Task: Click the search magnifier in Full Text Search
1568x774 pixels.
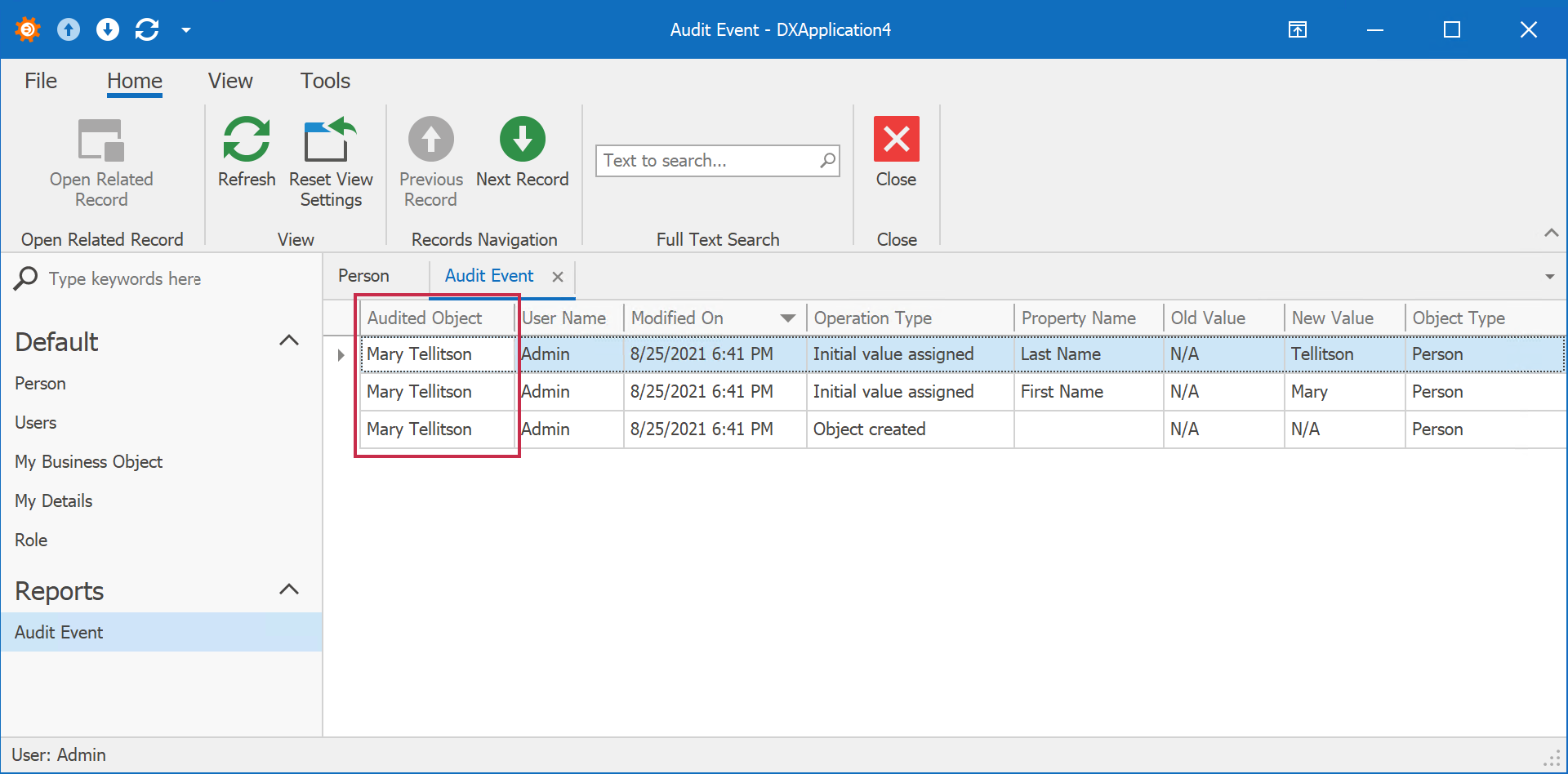Action: 827,161
